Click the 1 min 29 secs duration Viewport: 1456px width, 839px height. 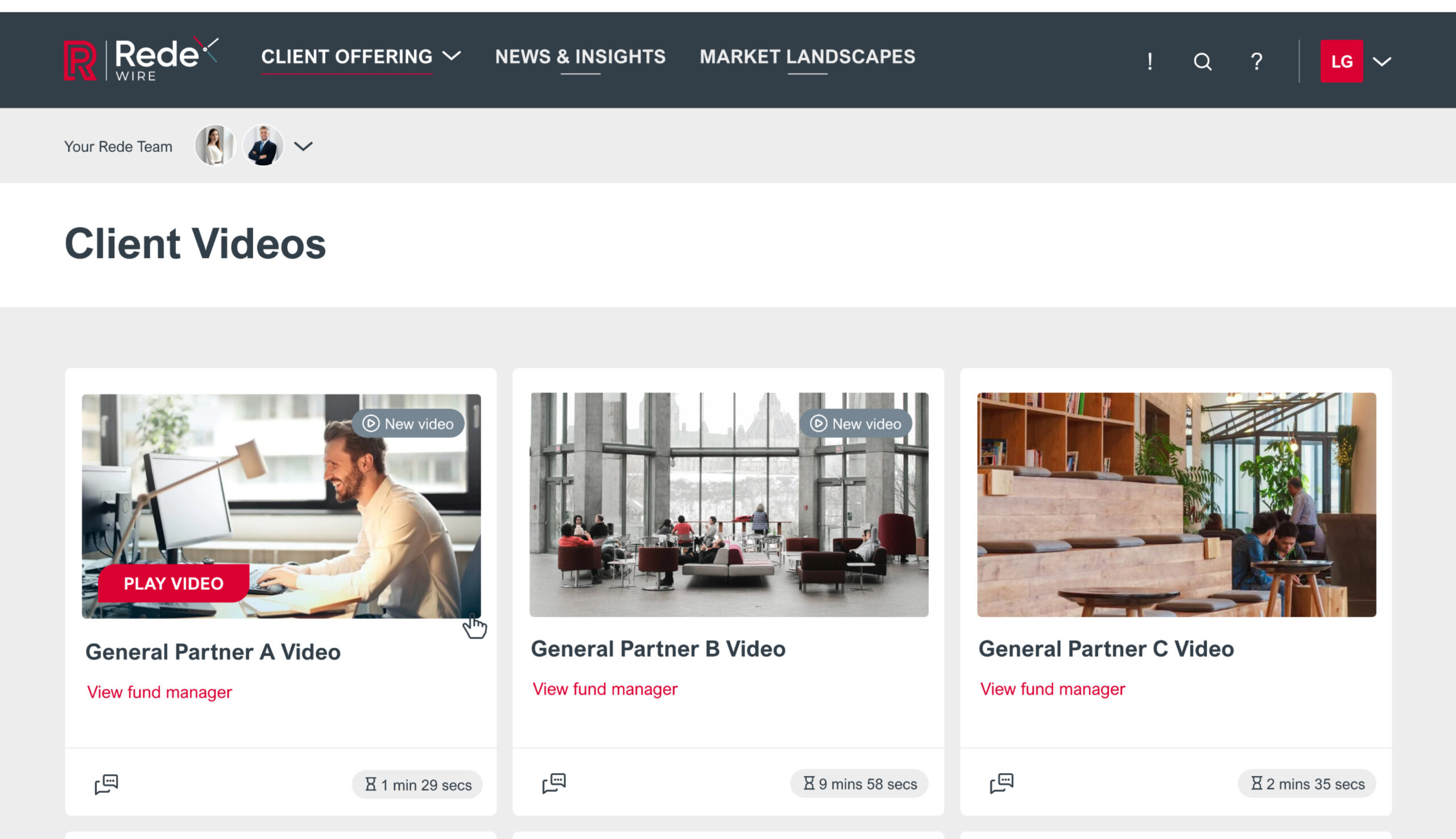pos(417,784)
